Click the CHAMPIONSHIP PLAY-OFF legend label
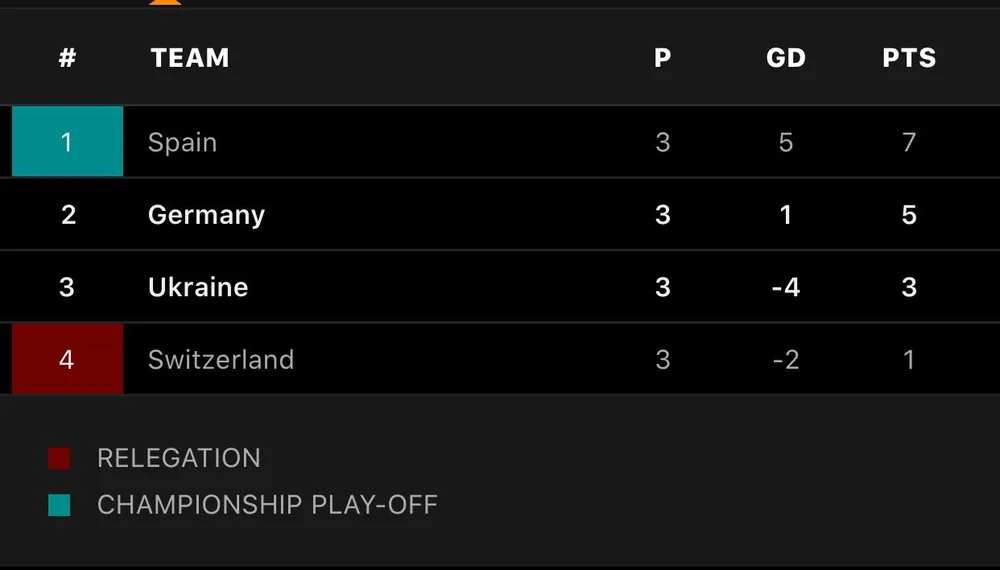 [x=267, y=504]
